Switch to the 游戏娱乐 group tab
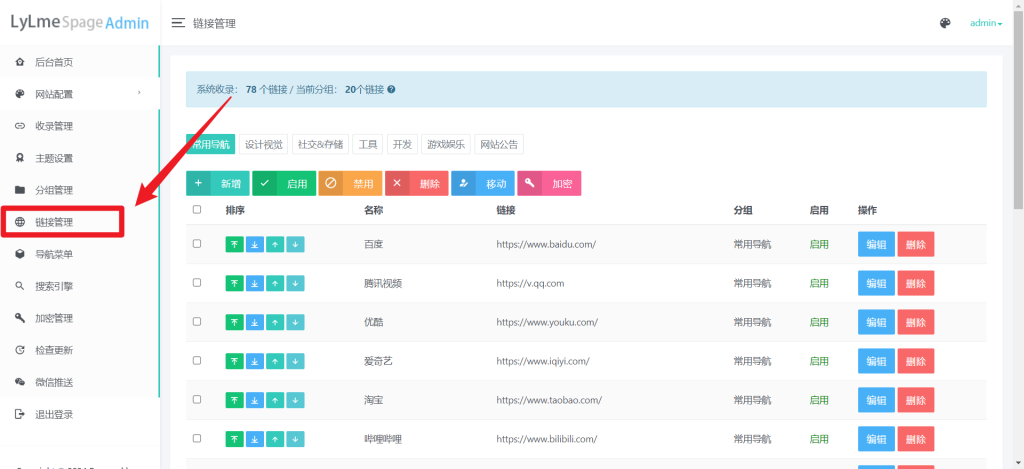The image size is (1024, 469). pos(445,144)
